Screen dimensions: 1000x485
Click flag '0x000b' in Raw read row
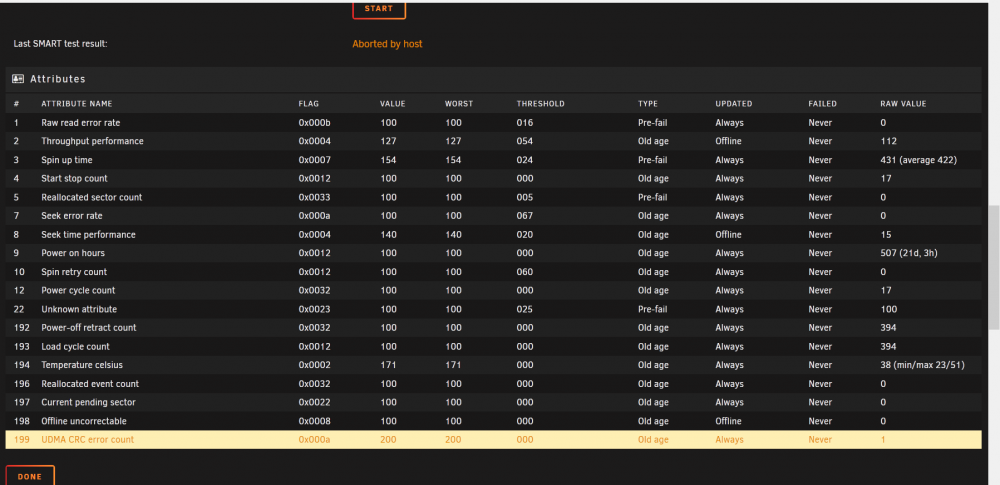pyautogui.click(x=314, y=123)
